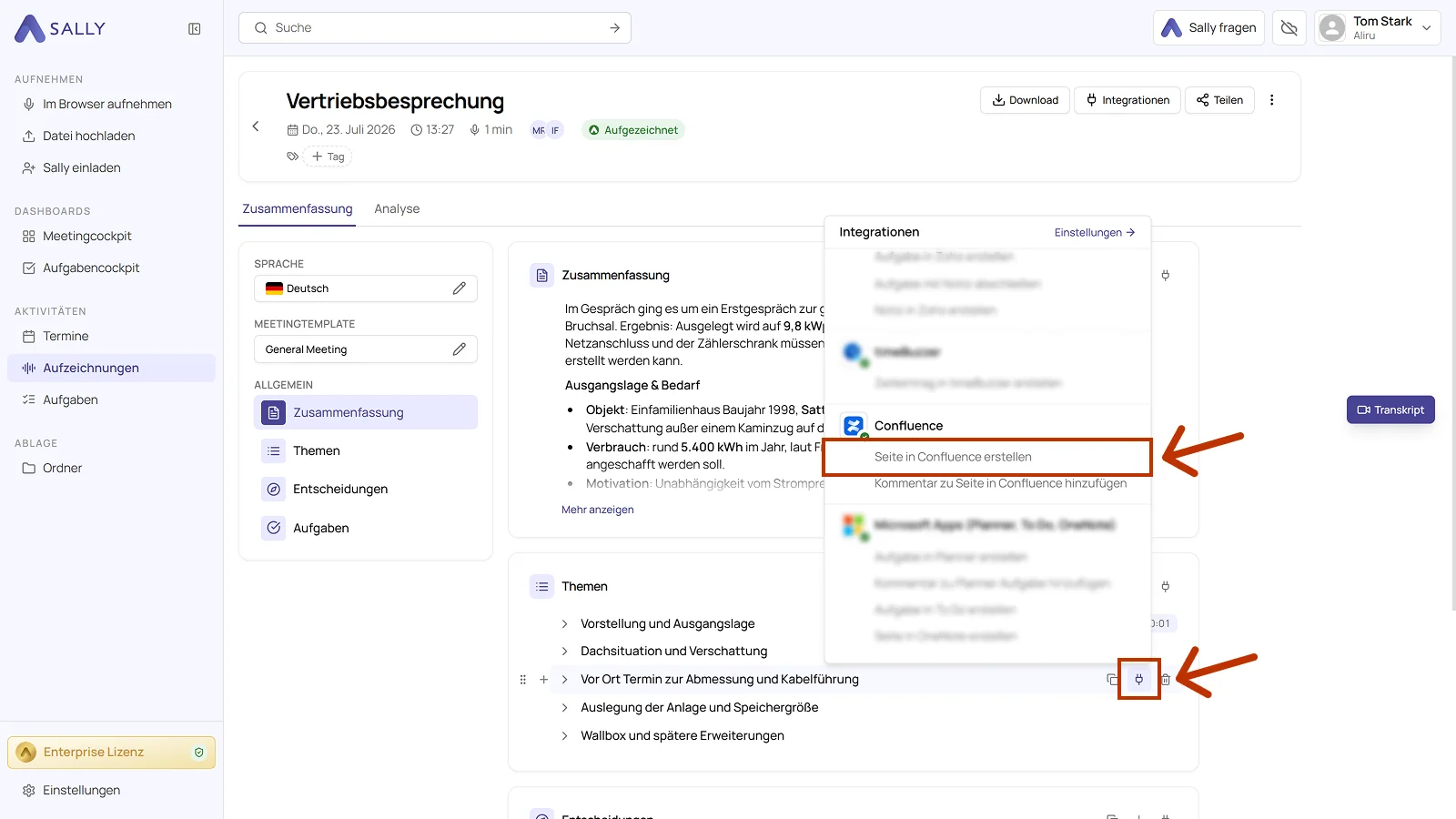Add a tag with the + Tag button
The height and width of the screenshot is (819, 1456).
[329, 157]
